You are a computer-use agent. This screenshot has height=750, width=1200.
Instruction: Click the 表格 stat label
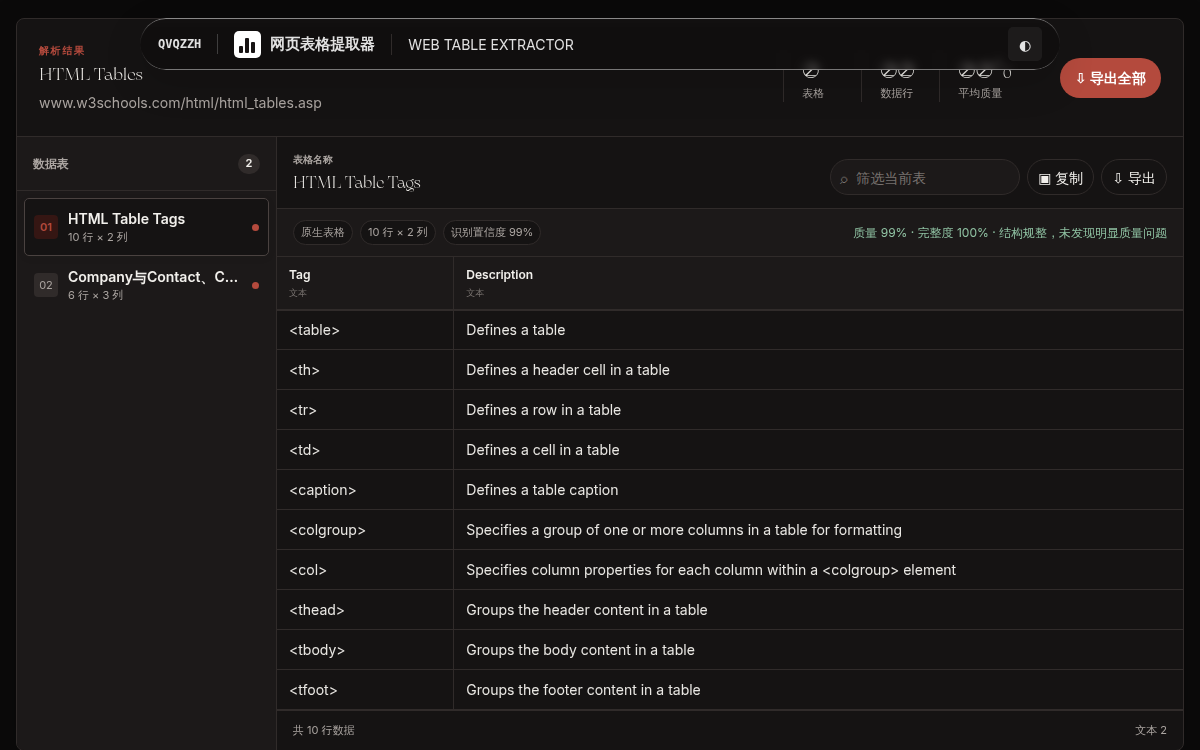tap(813, 93)
